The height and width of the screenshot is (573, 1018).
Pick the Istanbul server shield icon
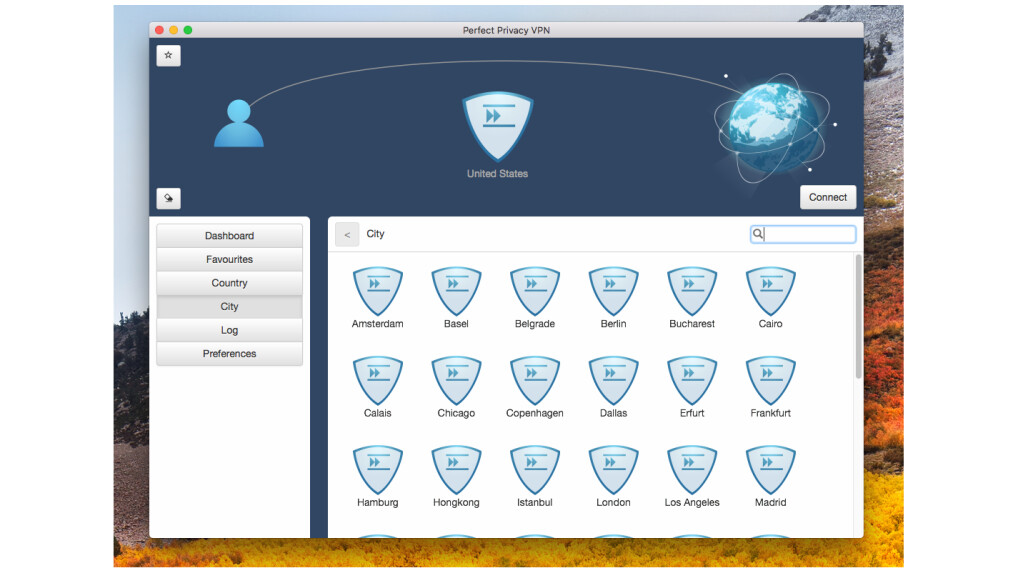coord(535,470)
